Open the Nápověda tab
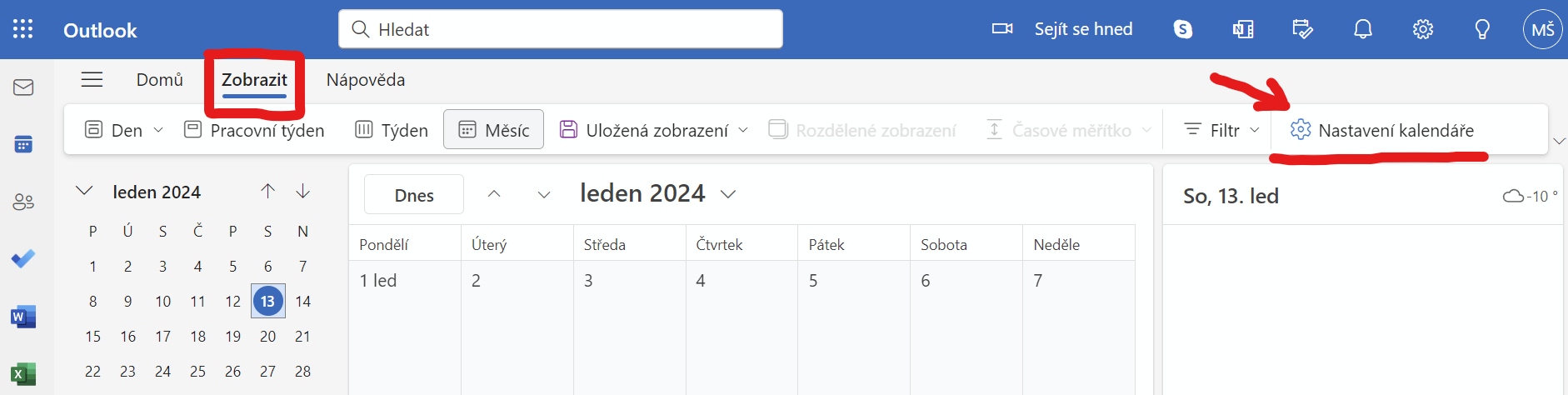This screenshot has width=1568, height=395. 366,80
